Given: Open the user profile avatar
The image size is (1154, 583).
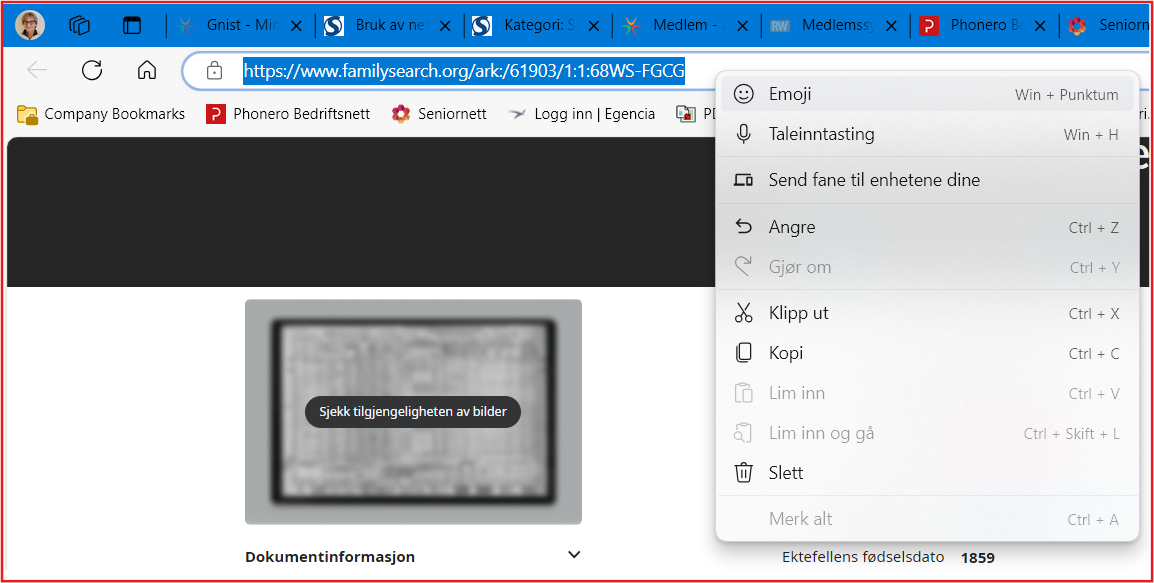Looking at the screenshot, I should pyautogui.click(x=30, y=25).
